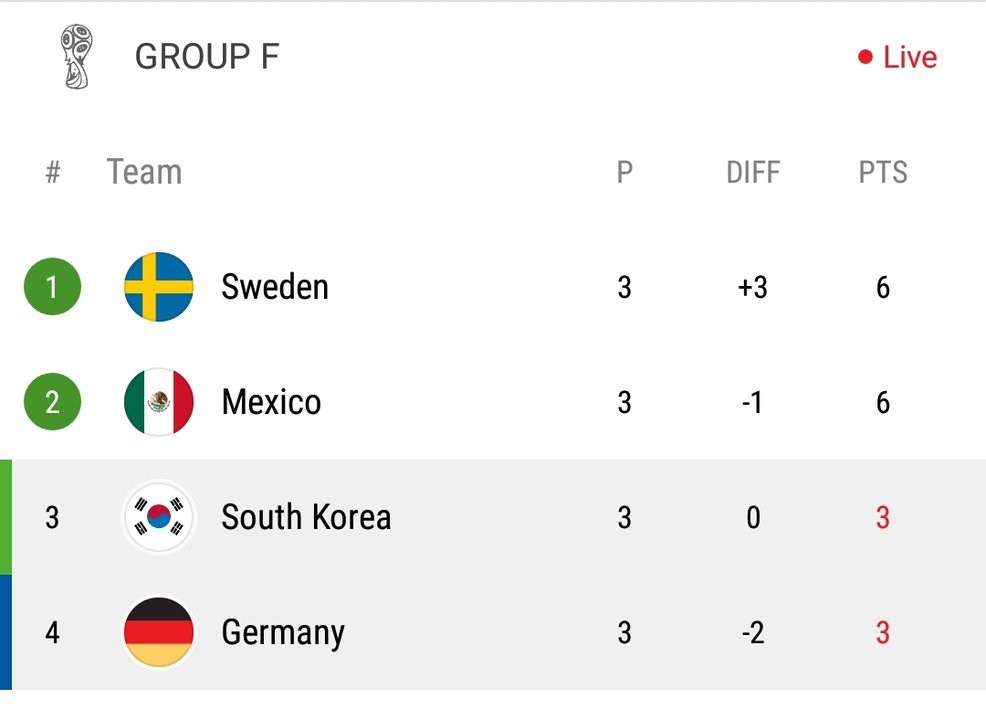Select the PTS column header
Screen dimensions: 986x720
[883, 172]
